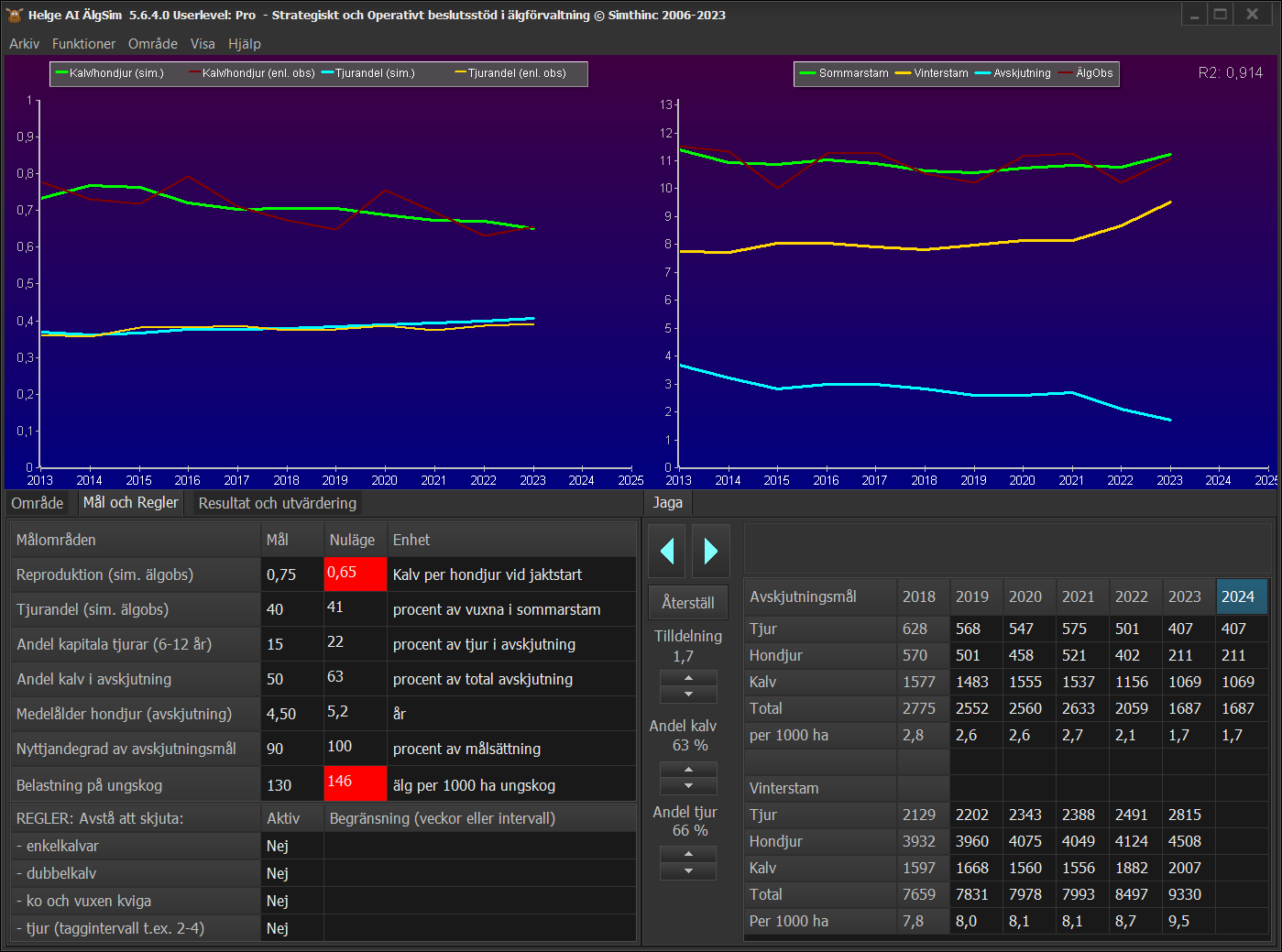
Task: Increase Tilldelning value with up arrow
Action: (688, 678)
